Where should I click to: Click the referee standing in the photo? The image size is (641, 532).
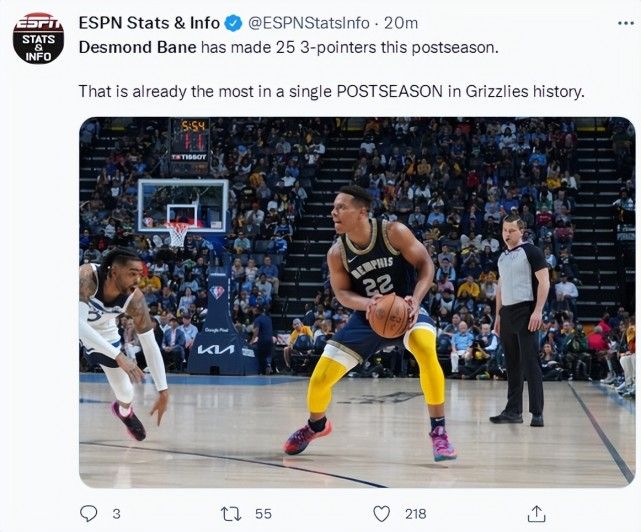(521, 315)
